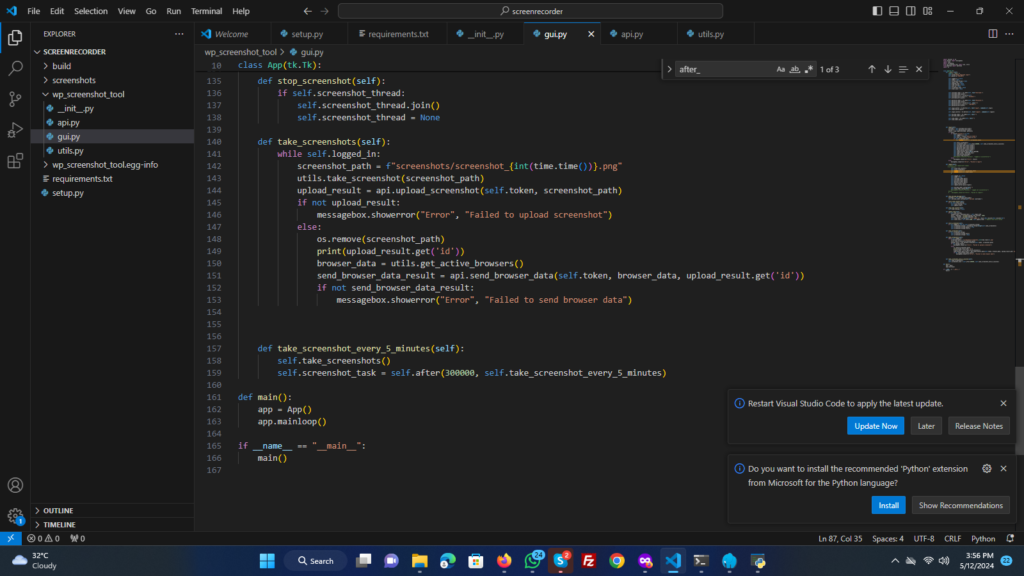
Task: Go to next find match arrow
Action: [887, 69]
